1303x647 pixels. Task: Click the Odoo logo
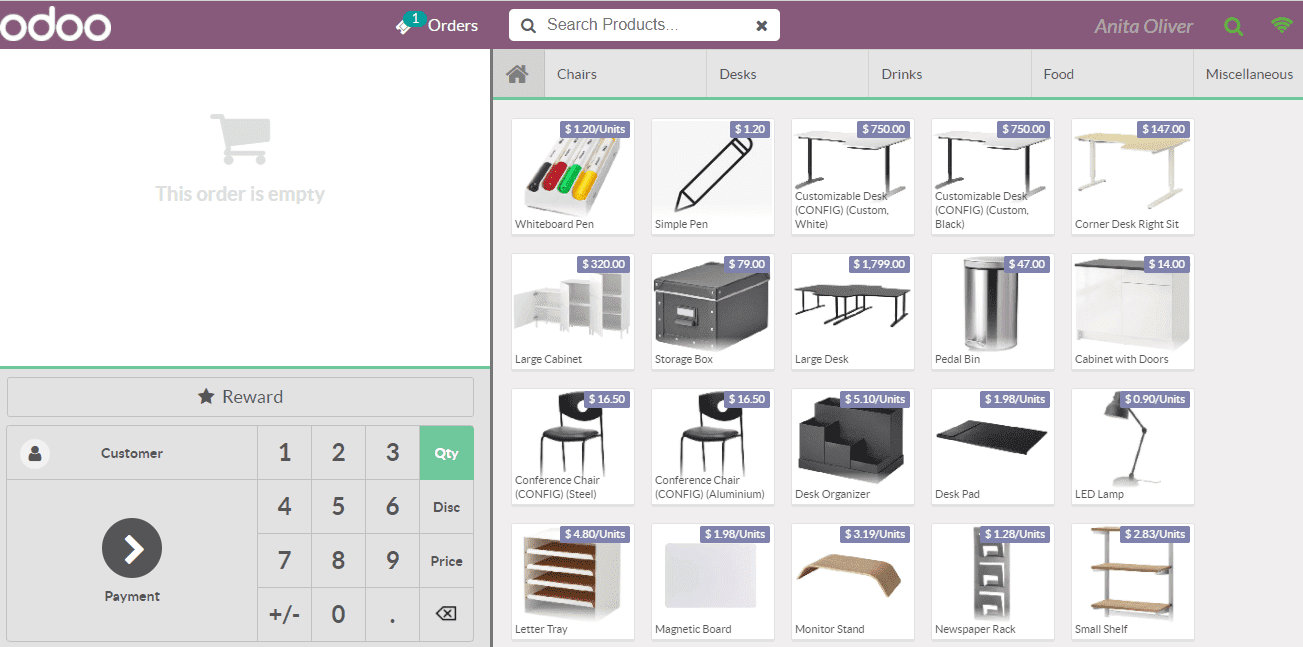[x=55, y=24]
